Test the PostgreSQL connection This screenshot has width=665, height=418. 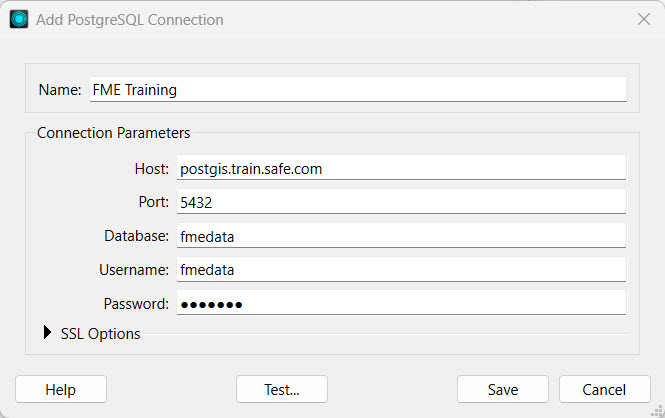(x=282, y=389)
